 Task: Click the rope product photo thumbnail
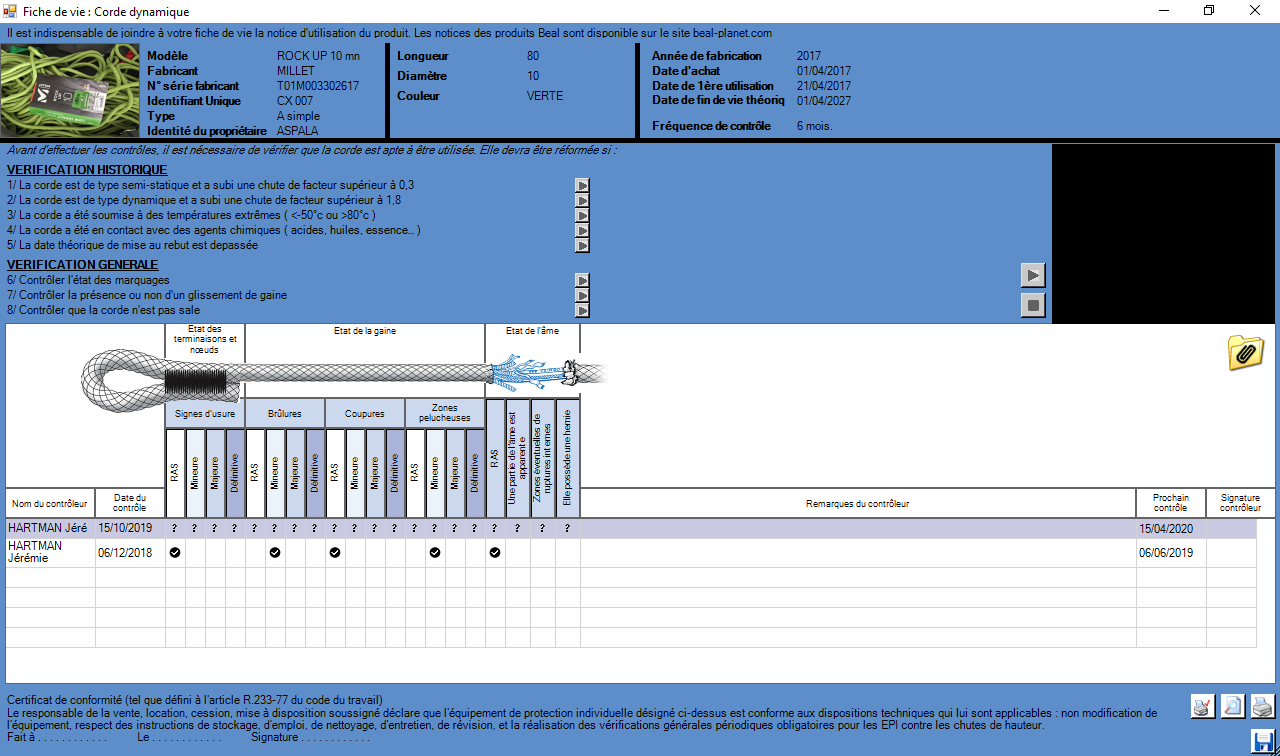(x=70, y=92)
